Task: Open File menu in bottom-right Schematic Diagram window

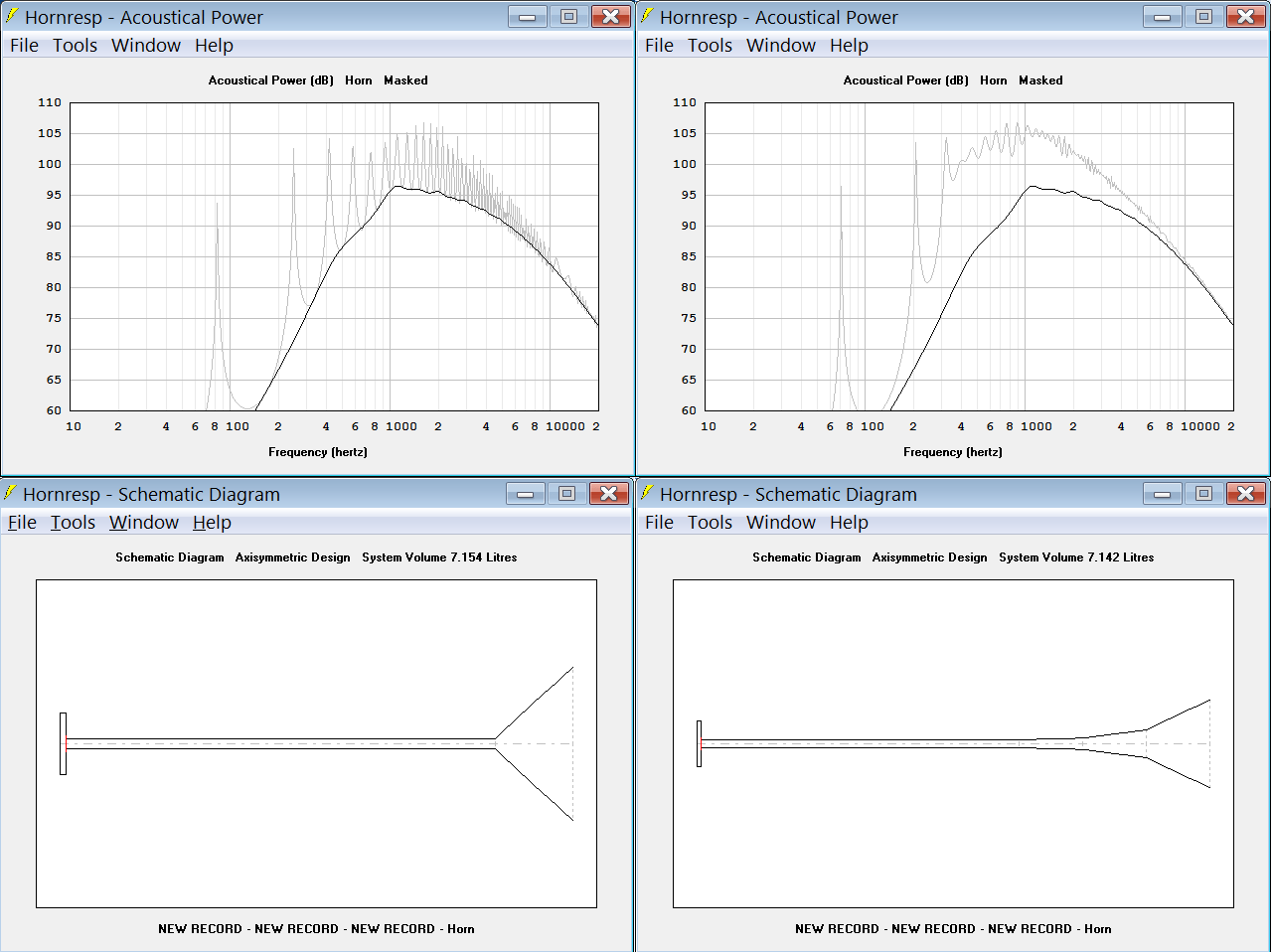Action: click(659, 522)
